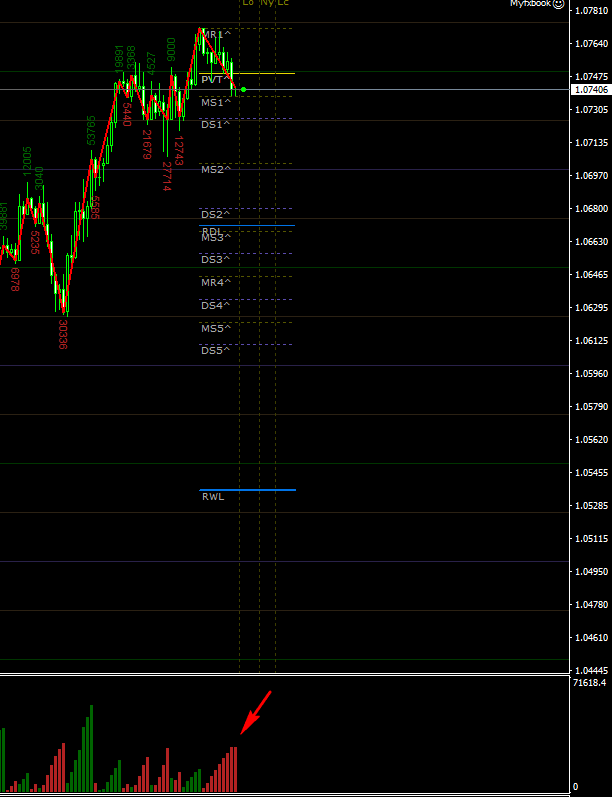Select the DS5^ support label
The height and width of the screenshot is (797, 612).
point(215,350)
